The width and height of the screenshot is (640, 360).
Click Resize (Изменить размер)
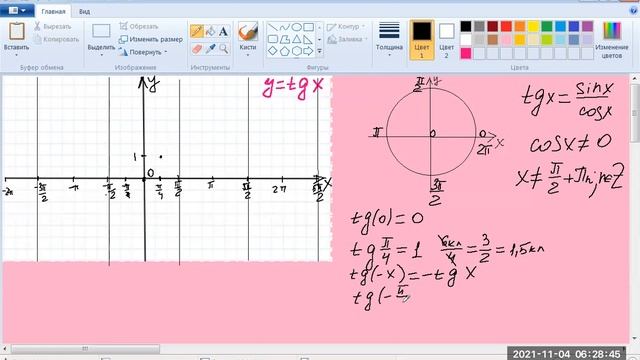point(151,39)
